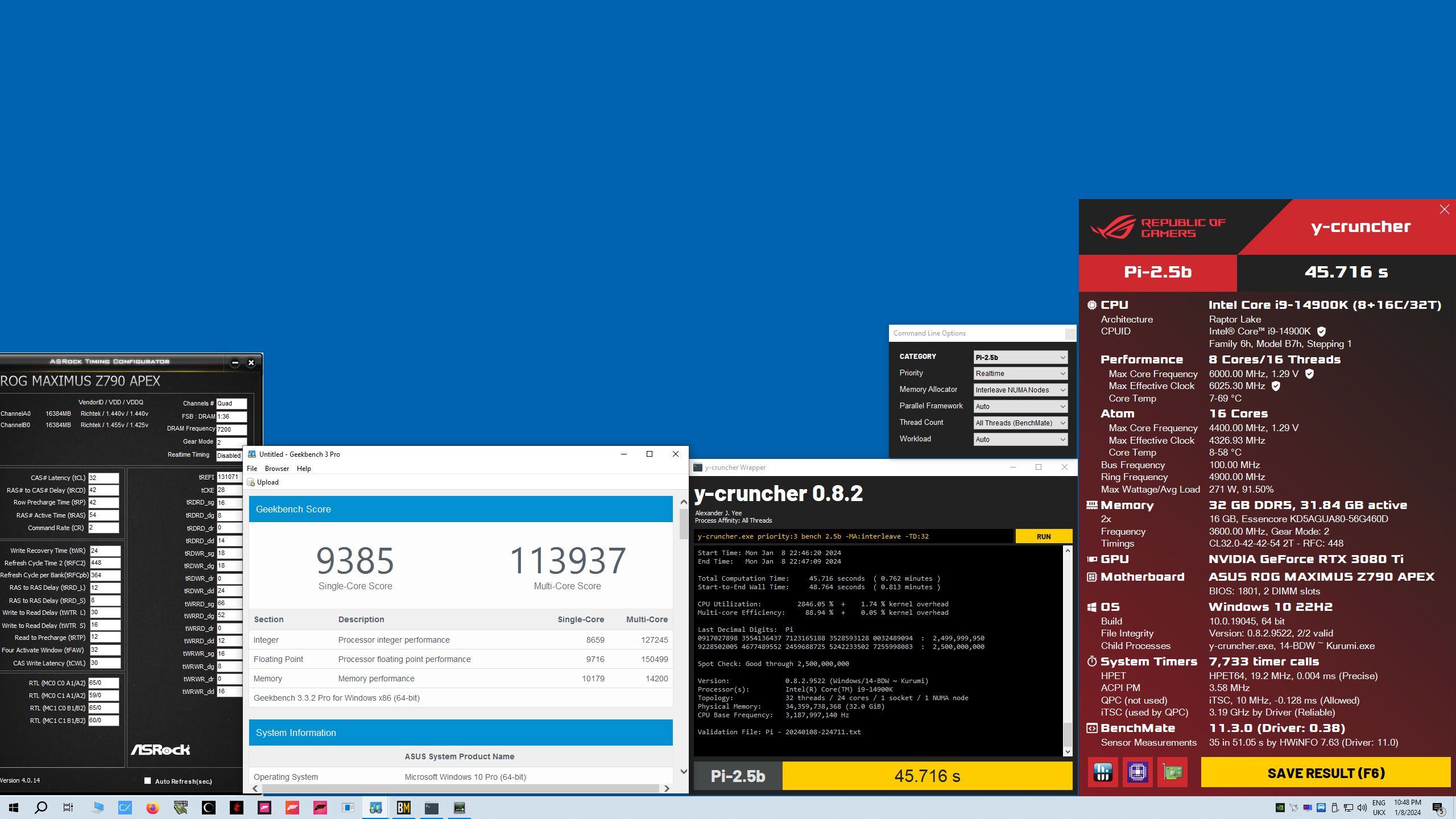Click the CAS# Latency (tCL) field

(x=104, y=478)
